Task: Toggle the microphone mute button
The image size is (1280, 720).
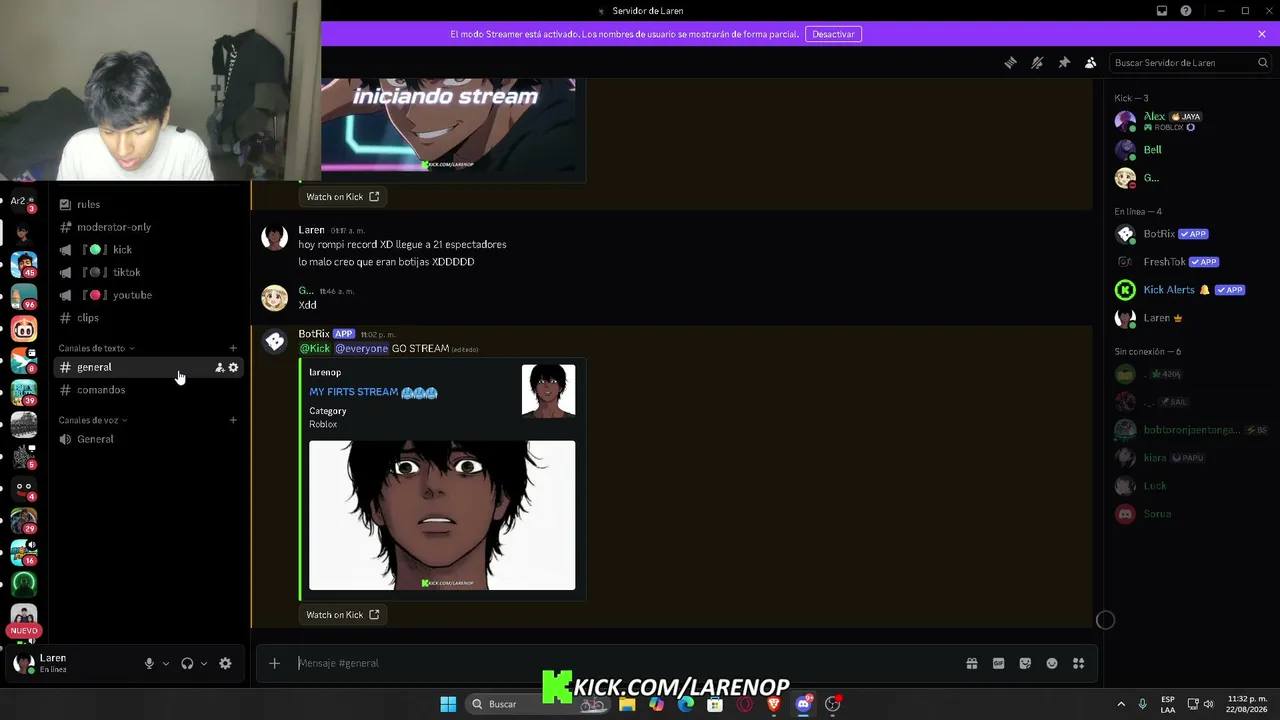Action: point(149,663)
